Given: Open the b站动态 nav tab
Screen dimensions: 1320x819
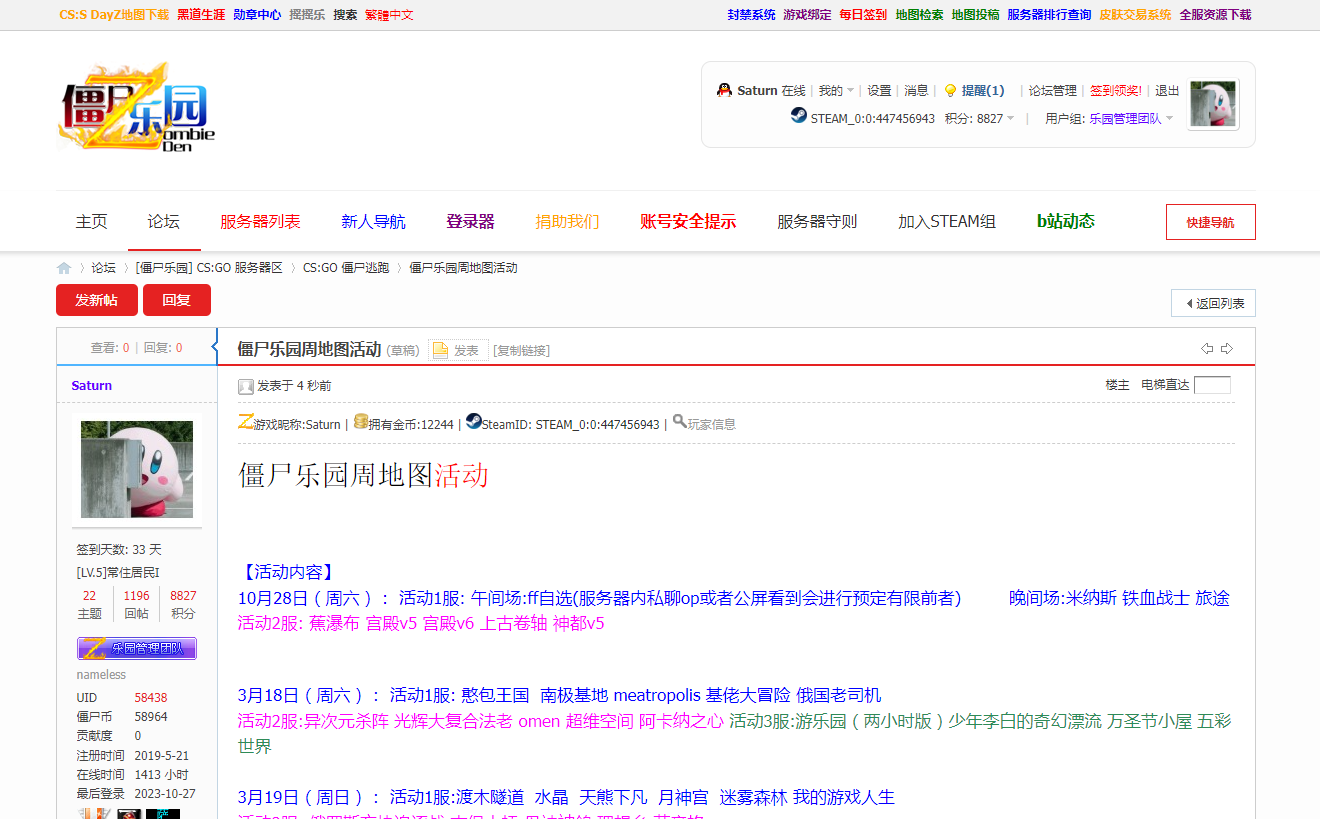Looking at the screenshot, I should pyautogui.click(x=1066, y=222).
